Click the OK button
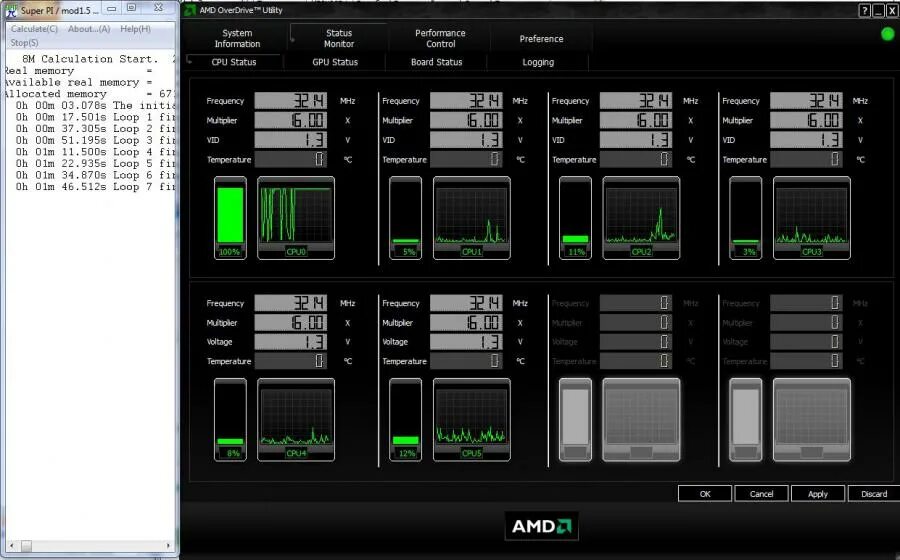The height and width of the screenshot is (560, 900). tap(705, 493)
